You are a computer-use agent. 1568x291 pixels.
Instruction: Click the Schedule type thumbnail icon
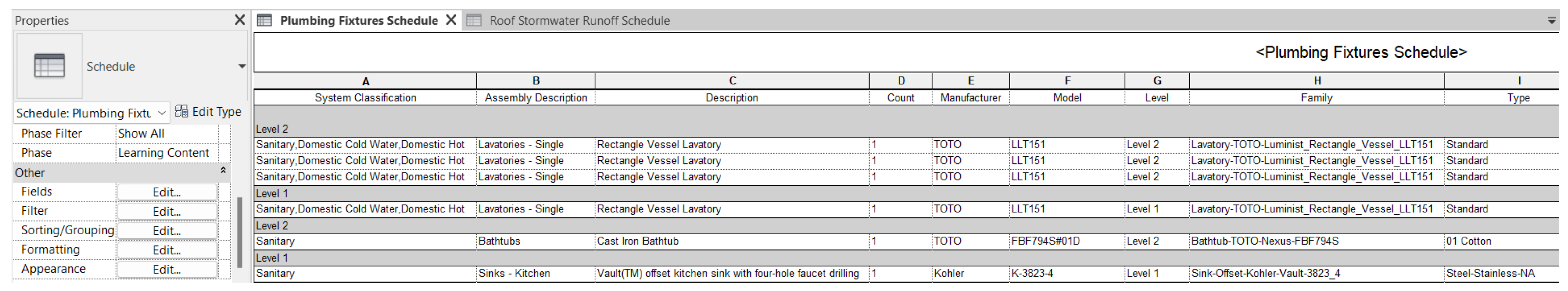[49, 65]
